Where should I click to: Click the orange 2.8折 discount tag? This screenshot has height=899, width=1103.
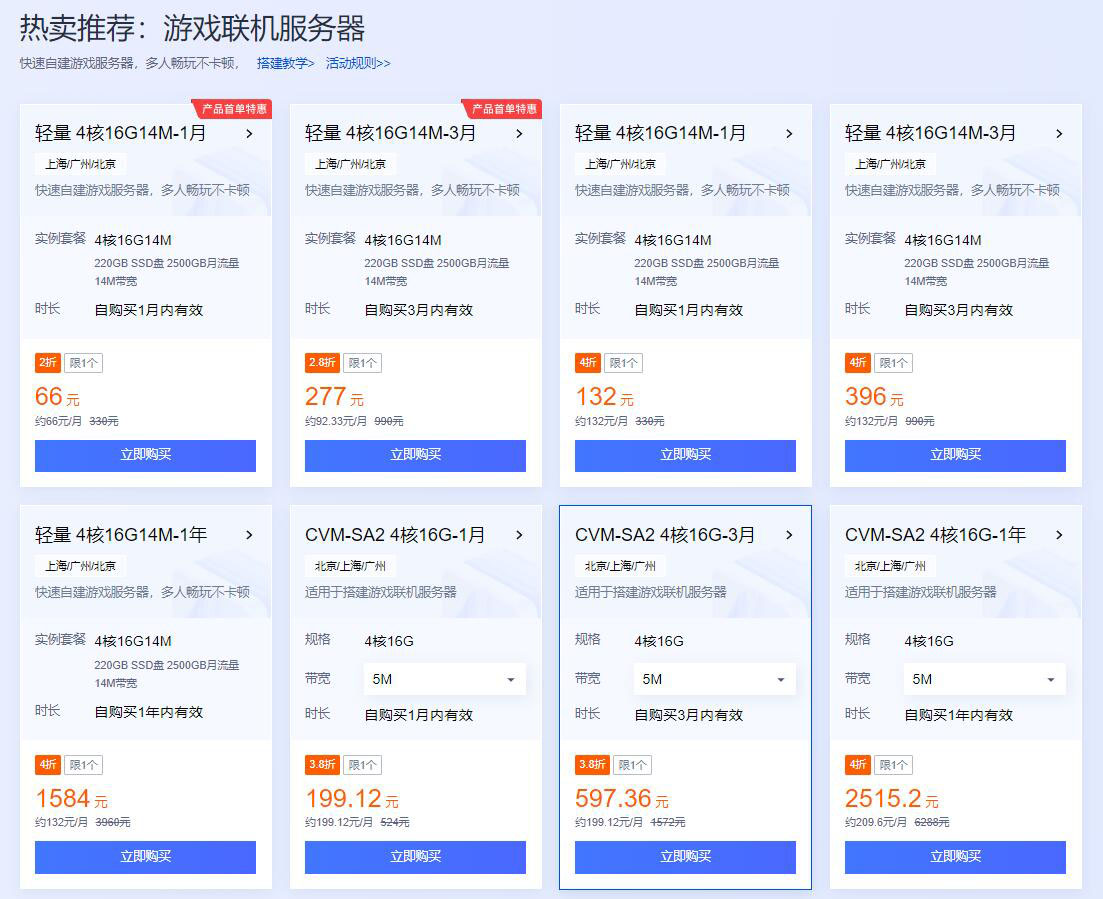(x=322, y=363)
